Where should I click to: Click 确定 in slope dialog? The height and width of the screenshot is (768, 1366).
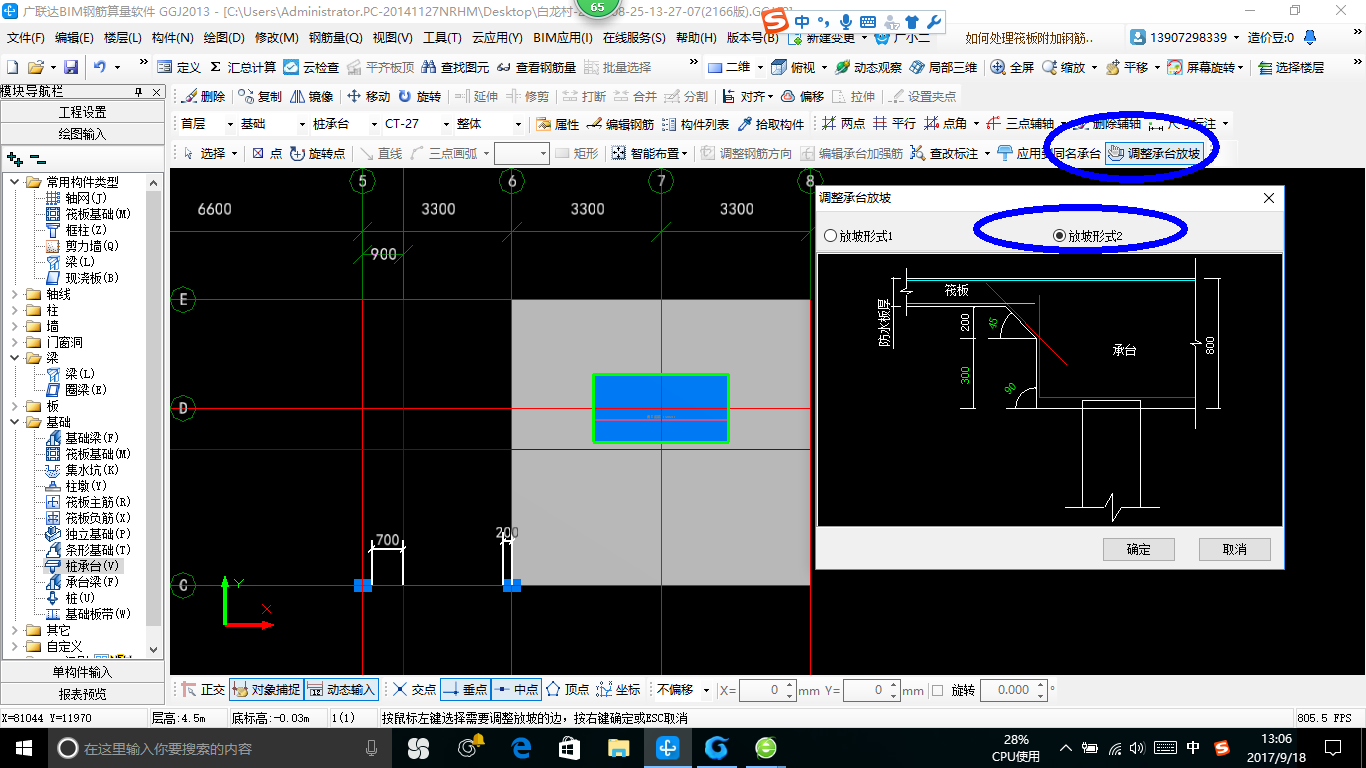click(x=1138, y=549)
